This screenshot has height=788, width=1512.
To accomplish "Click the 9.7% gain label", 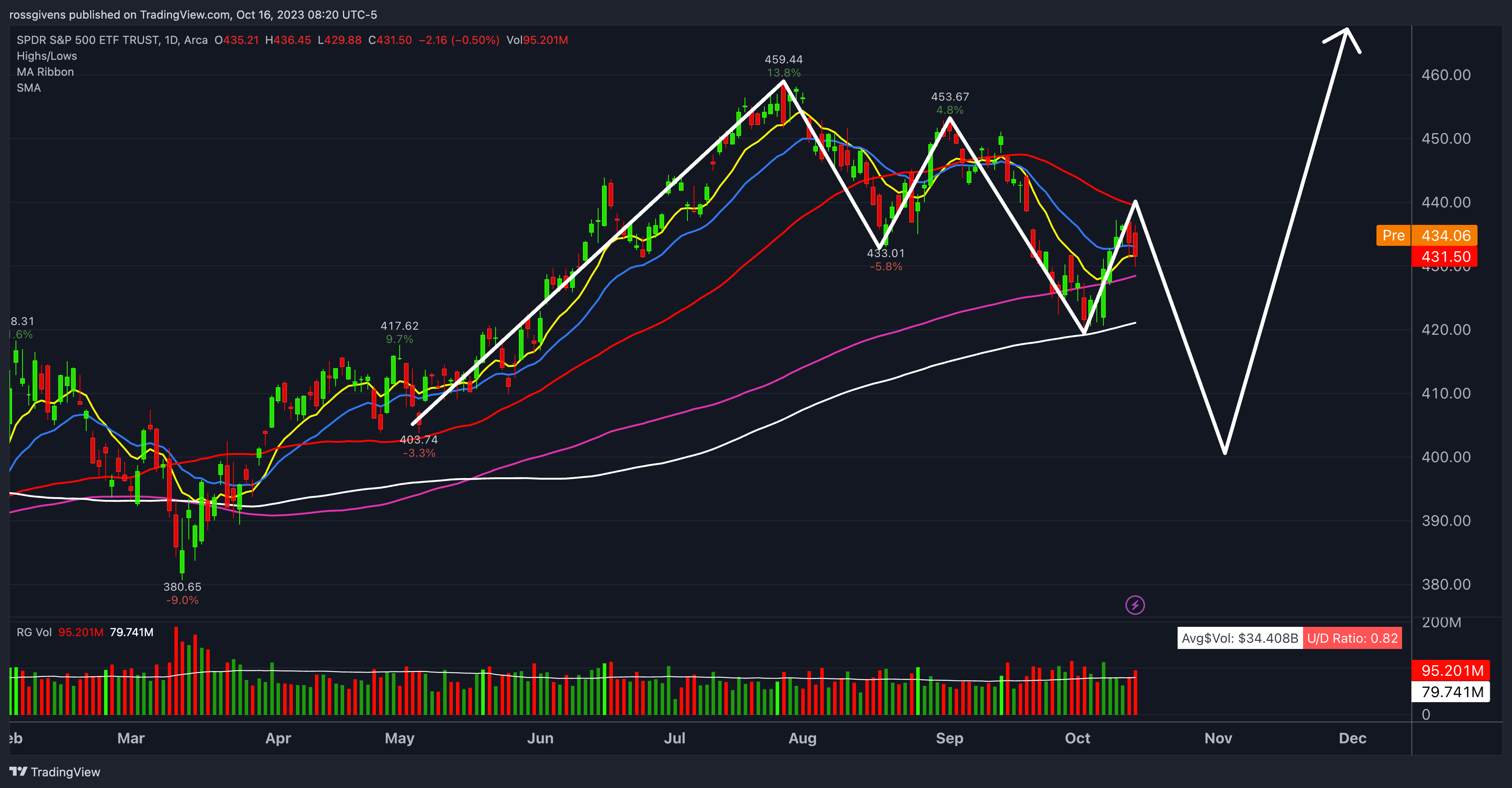I will (400, 339).
